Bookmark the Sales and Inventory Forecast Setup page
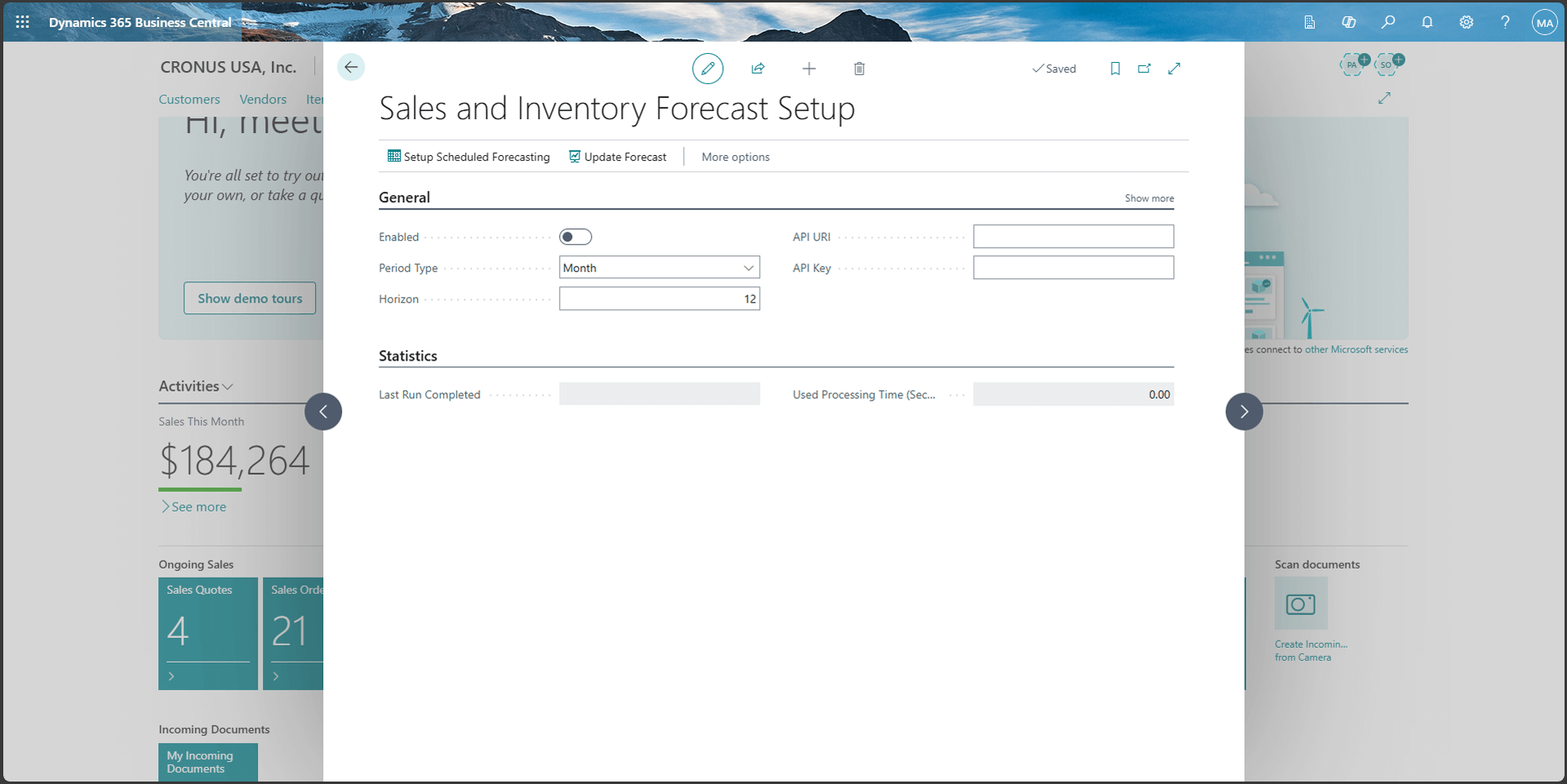1567x784 pixels. (1115, 69)
